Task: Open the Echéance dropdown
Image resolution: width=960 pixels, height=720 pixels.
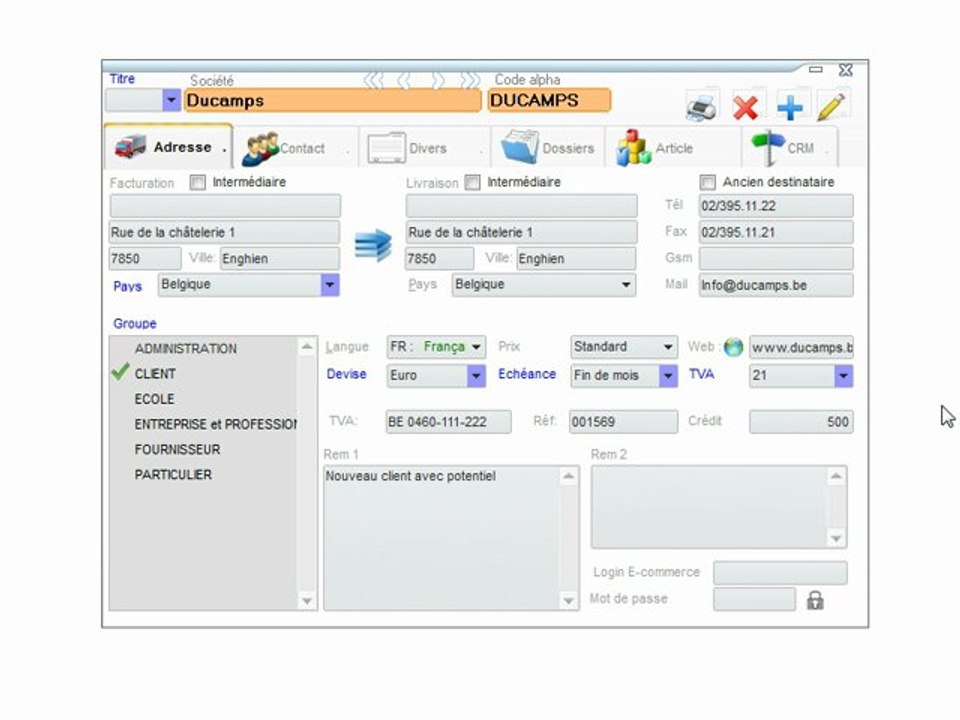Action: 668,375
